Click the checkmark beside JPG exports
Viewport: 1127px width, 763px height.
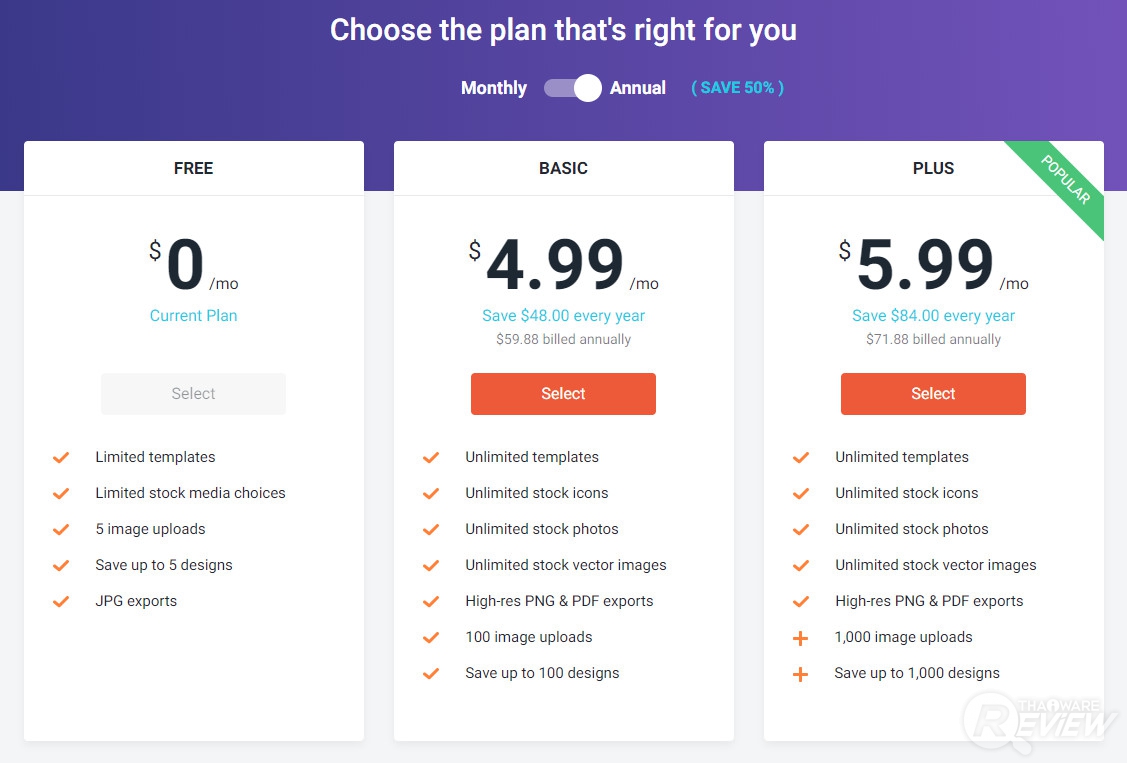tap(61, 601)
